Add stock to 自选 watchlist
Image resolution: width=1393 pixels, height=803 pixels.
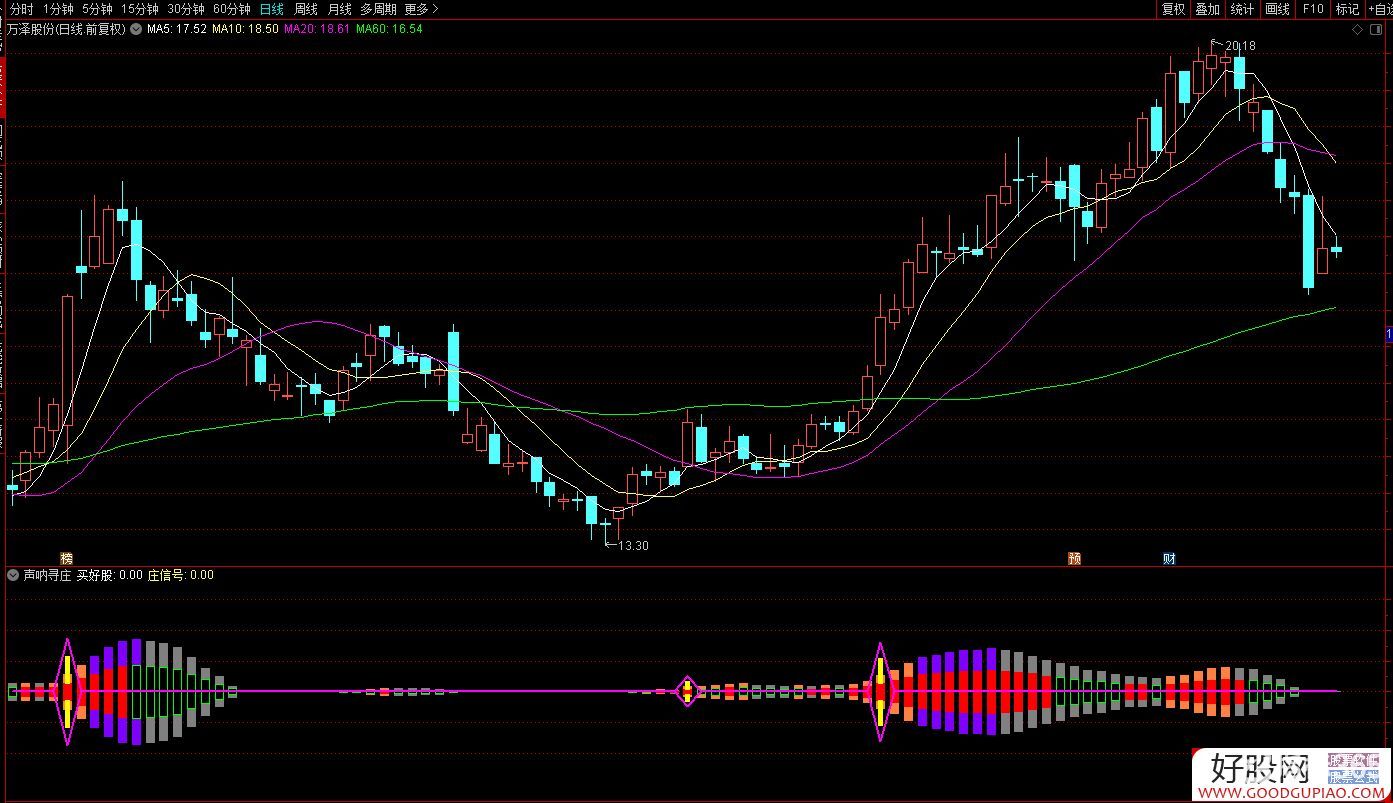coord(1381,9)
